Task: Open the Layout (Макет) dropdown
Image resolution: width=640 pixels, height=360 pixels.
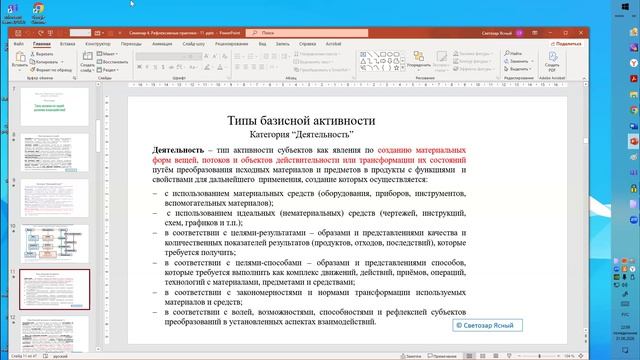Action: pos(107,54)
